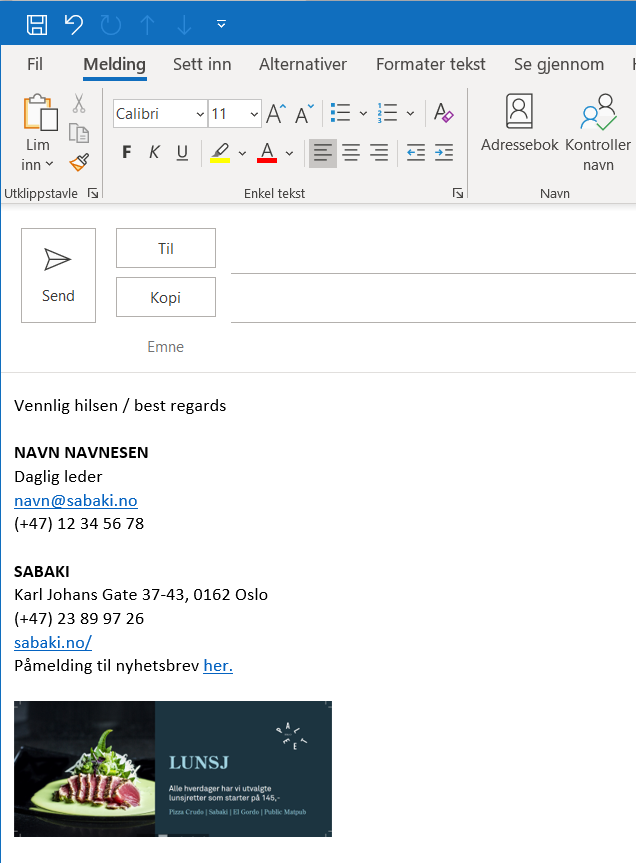Select the LUNSJ banner image
This screenshot has height=863, width=636.
[173, 769]
